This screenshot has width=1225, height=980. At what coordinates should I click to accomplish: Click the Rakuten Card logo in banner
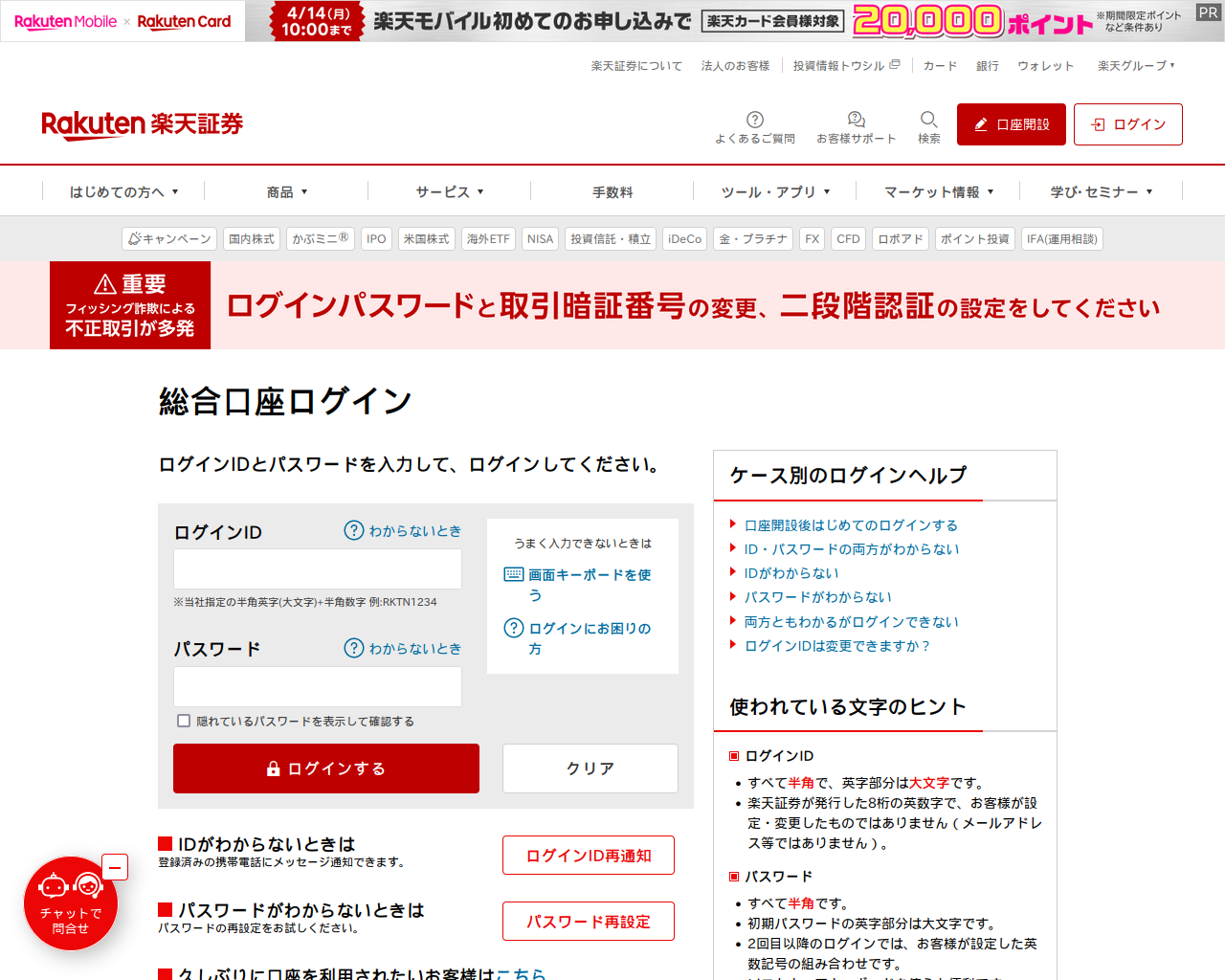(x=184, y=21)
